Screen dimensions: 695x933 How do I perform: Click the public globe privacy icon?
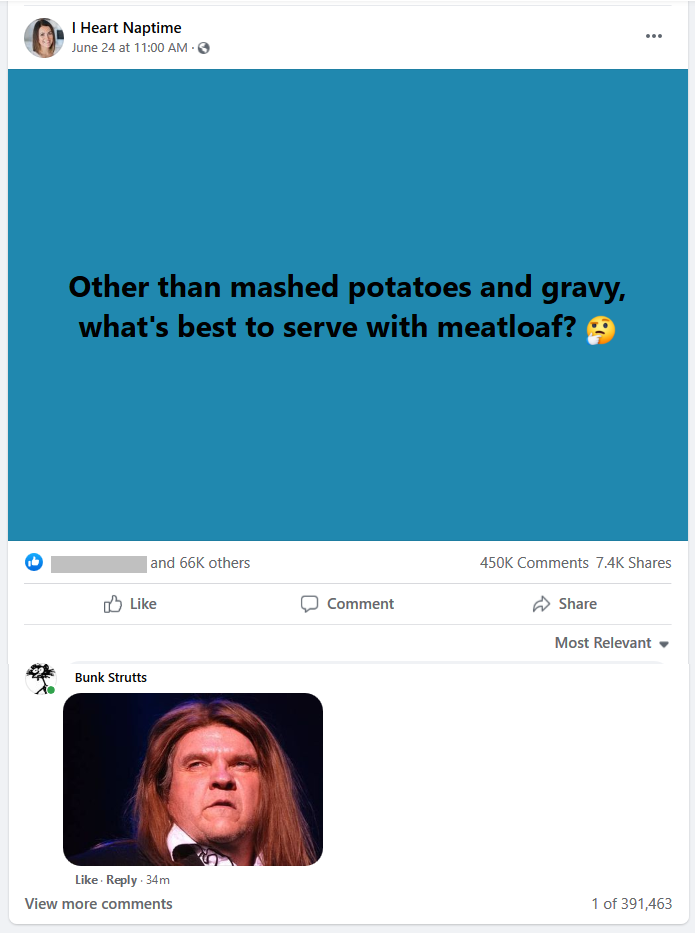[204, 48]
